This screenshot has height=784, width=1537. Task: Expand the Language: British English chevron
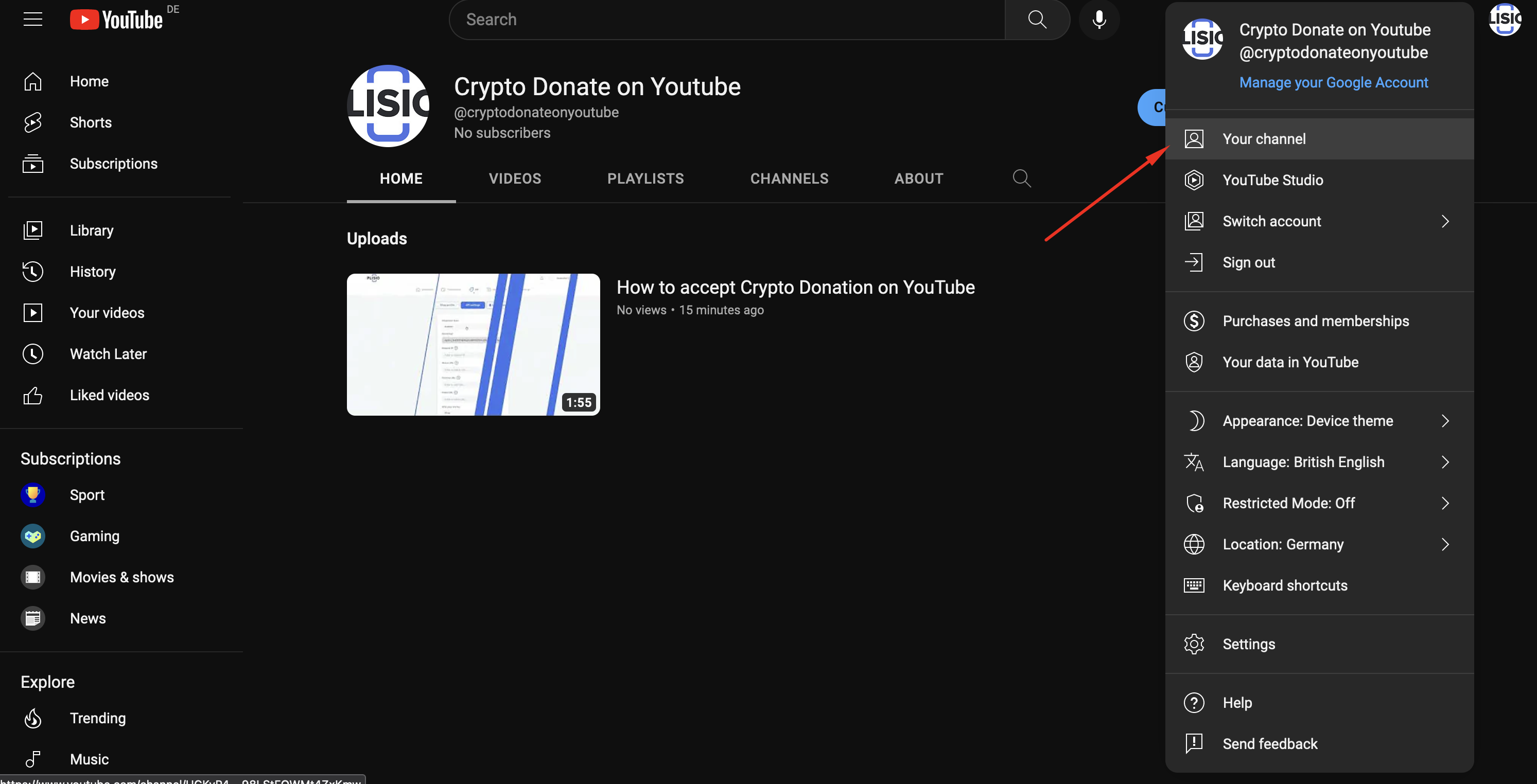1445,462
